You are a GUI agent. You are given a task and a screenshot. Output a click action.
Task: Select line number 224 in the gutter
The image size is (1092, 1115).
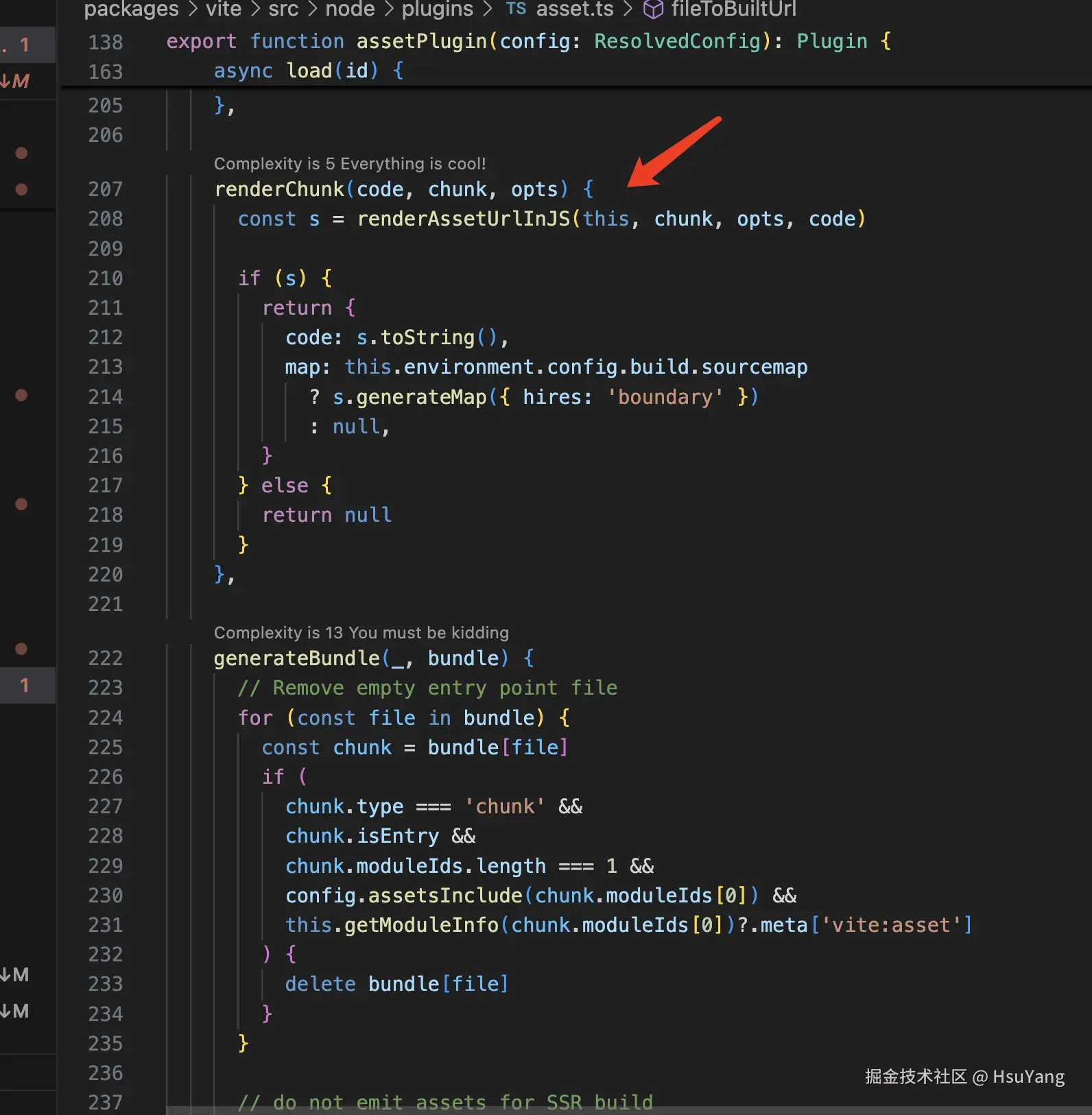106,718
